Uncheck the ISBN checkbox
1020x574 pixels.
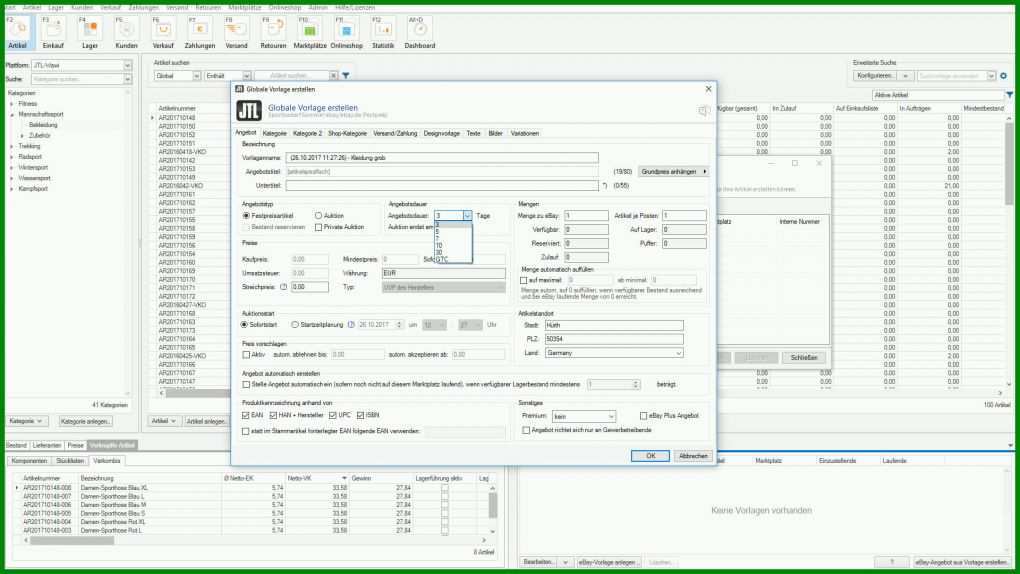tap(360, 415)
